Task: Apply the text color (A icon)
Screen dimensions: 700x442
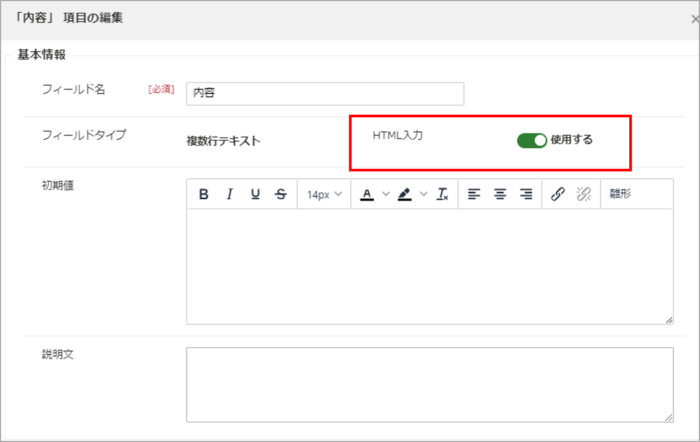Action: [367, 194]
